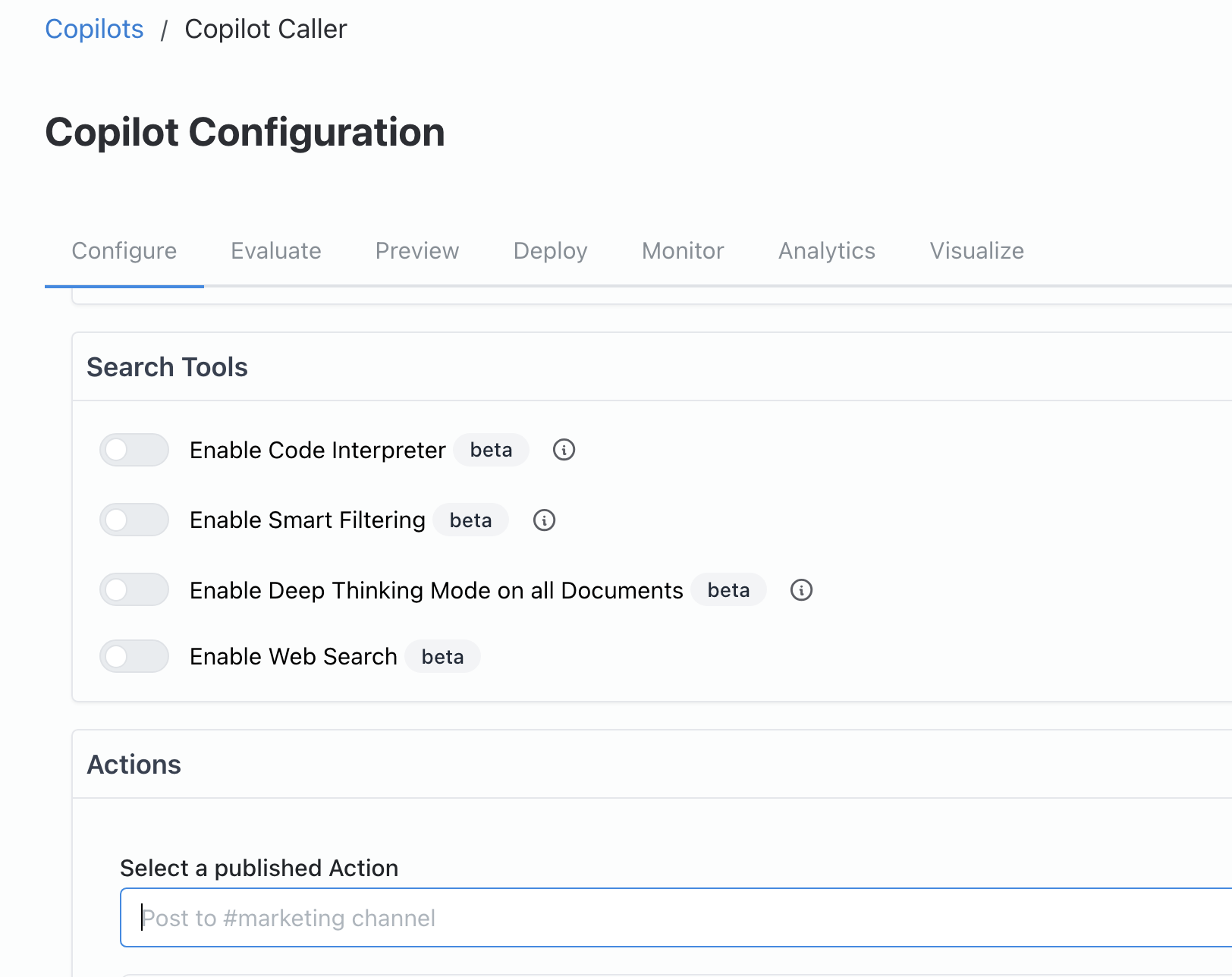The image size is (1232, 977).
Task: Click the info icon beside Enable Smart Filtering
Action: pyautogui.click(x=543, y=520)
